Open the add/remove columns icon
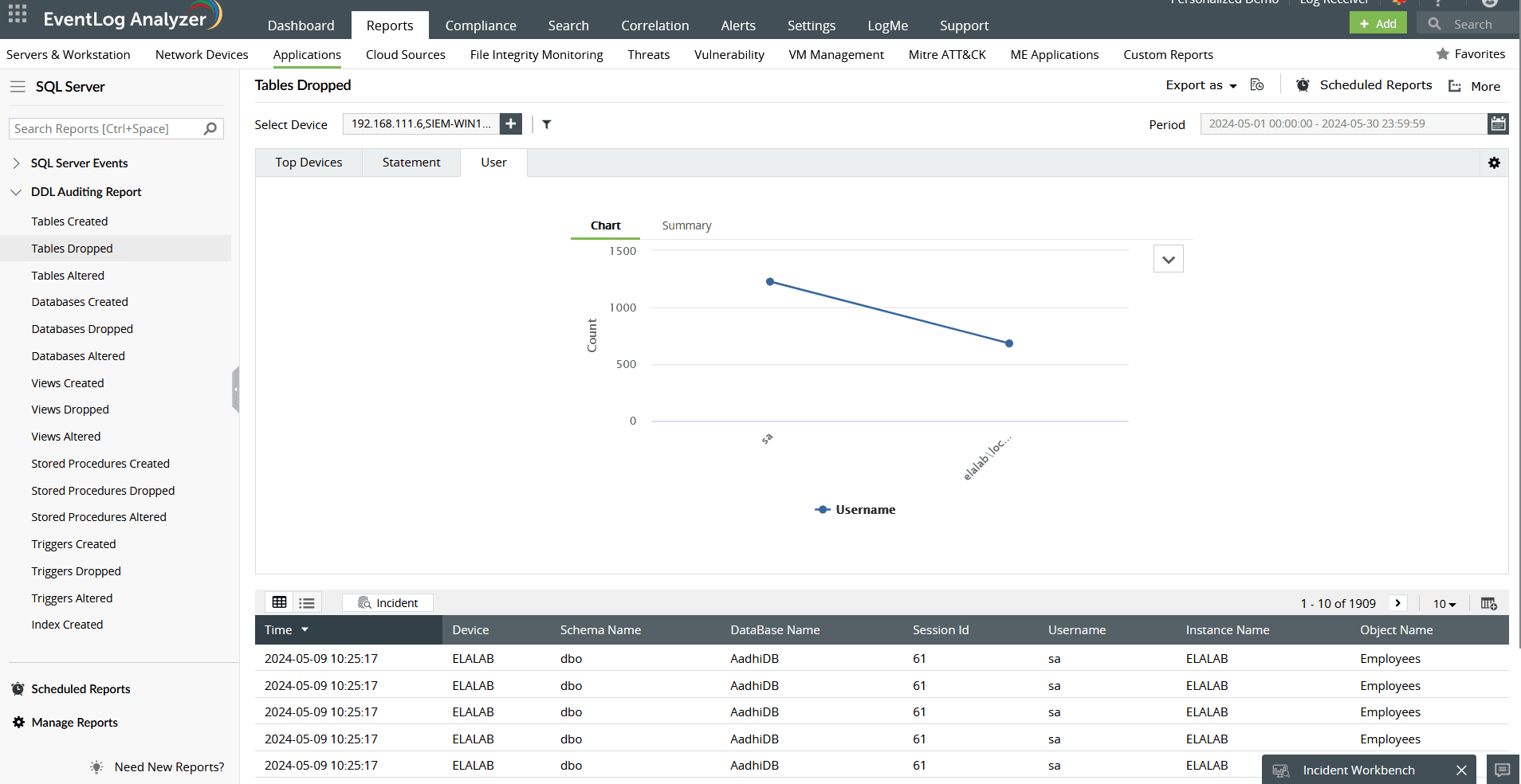 [x=1489, y=603]
